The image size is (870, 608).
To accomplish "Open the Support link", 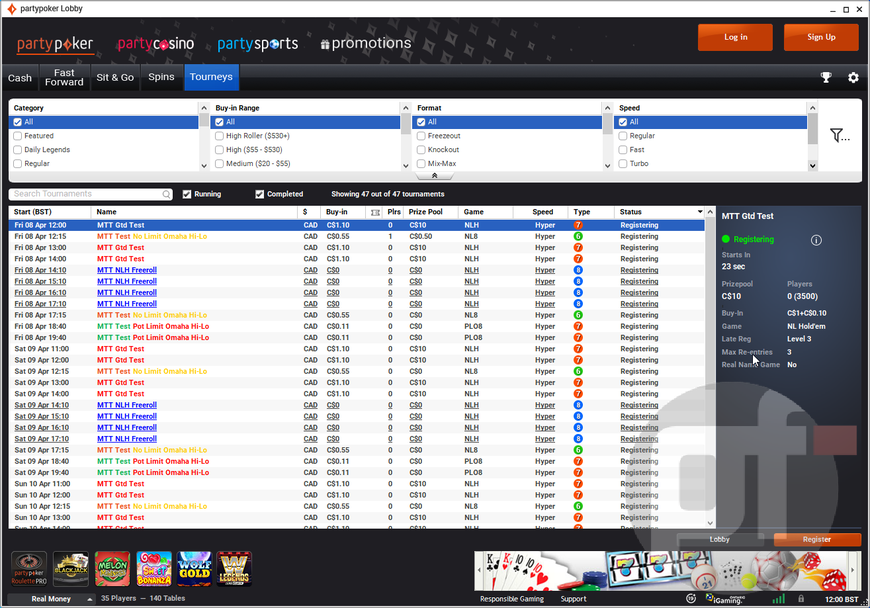I will (x=573, y=599).
